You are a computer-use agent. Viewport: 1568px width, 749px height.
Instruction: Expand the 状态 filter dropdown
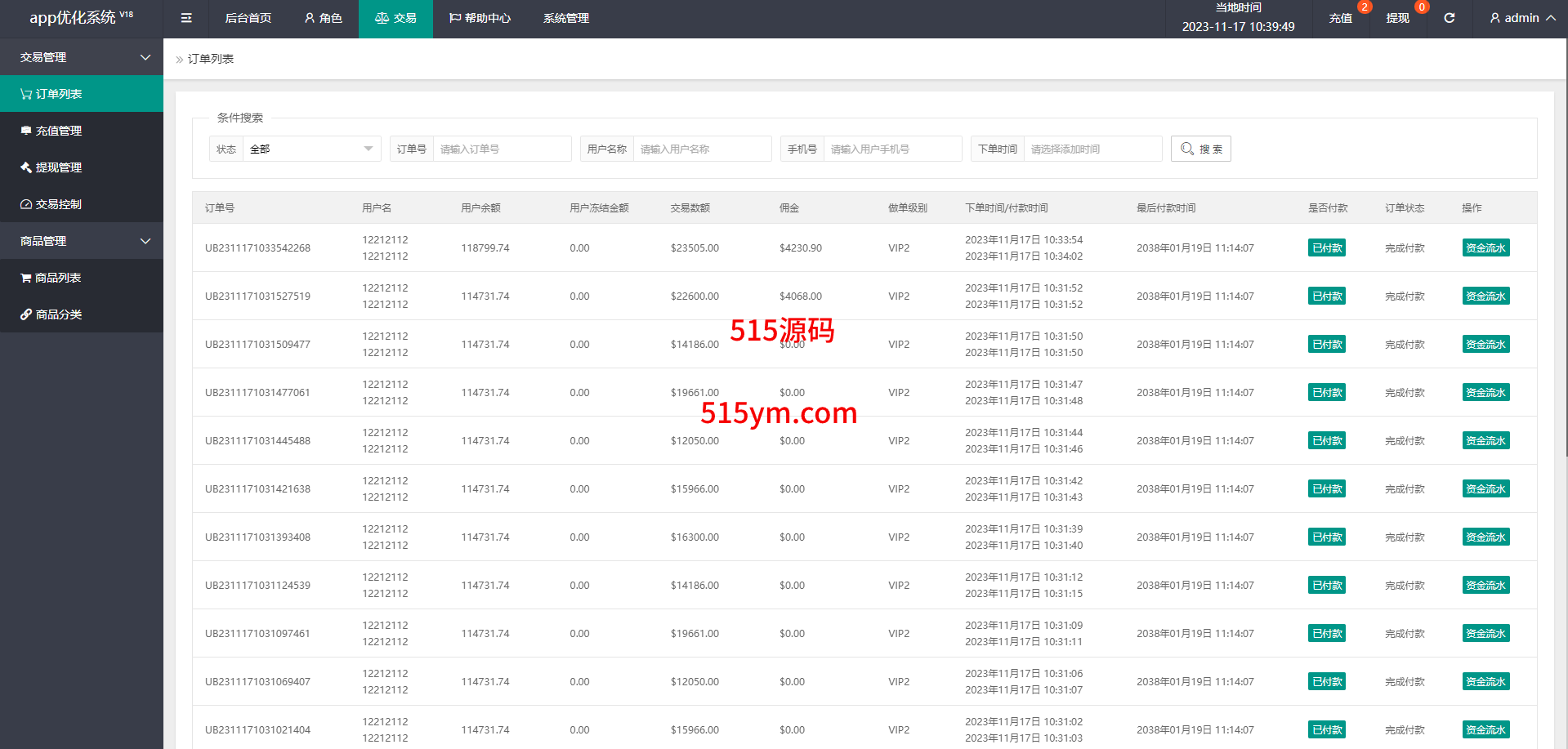coord(310,149)
